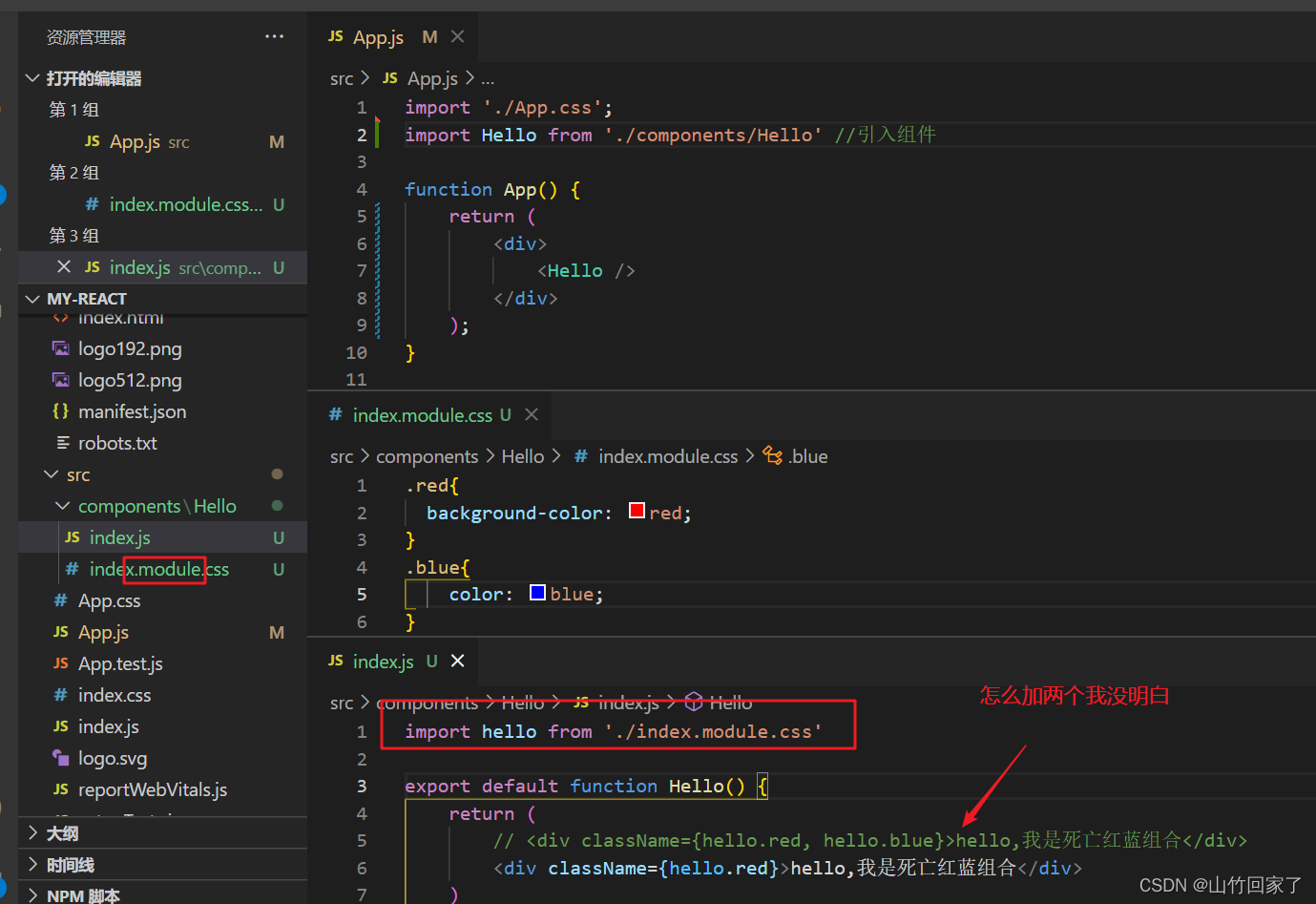Collapse the components\Hello folder

click(62, 506)
